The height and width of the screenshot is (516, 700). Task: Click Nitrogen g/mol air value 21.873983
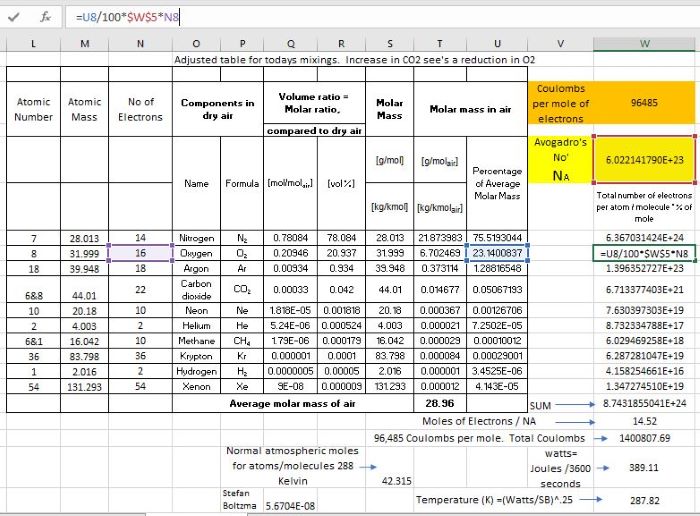tap(440, 238)
